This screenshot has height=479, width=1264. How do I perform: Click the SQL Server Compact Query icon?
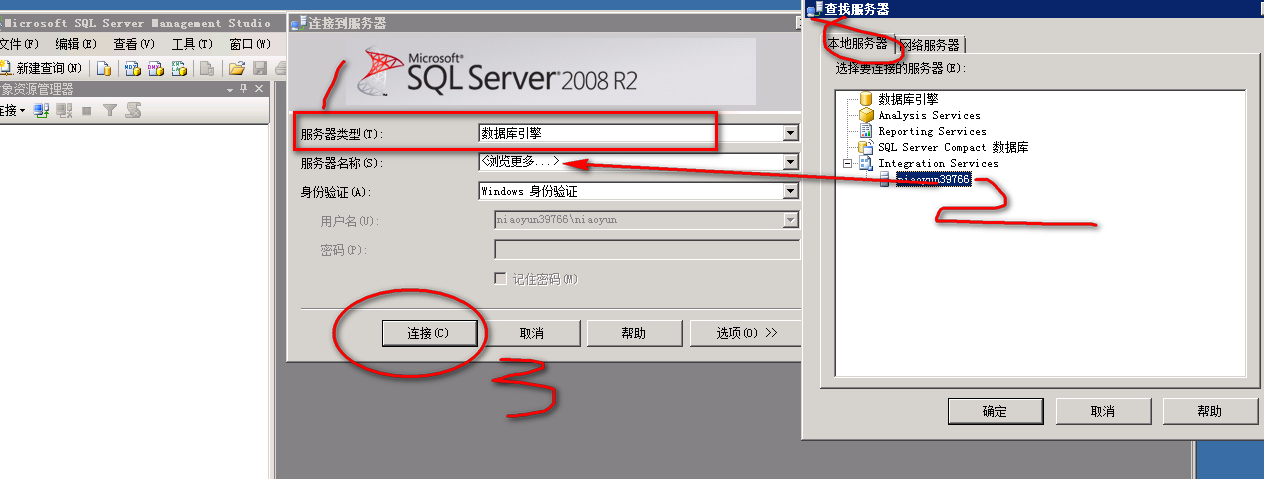click(x=207, y=68)
